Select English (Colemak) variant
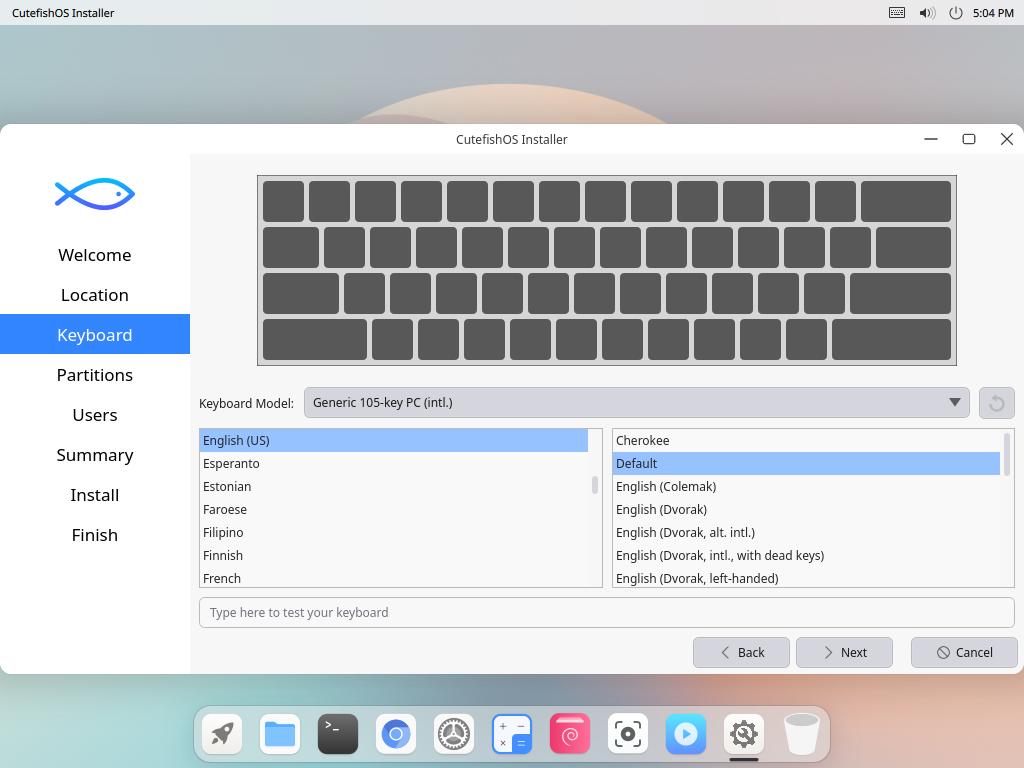 [807, 487]
